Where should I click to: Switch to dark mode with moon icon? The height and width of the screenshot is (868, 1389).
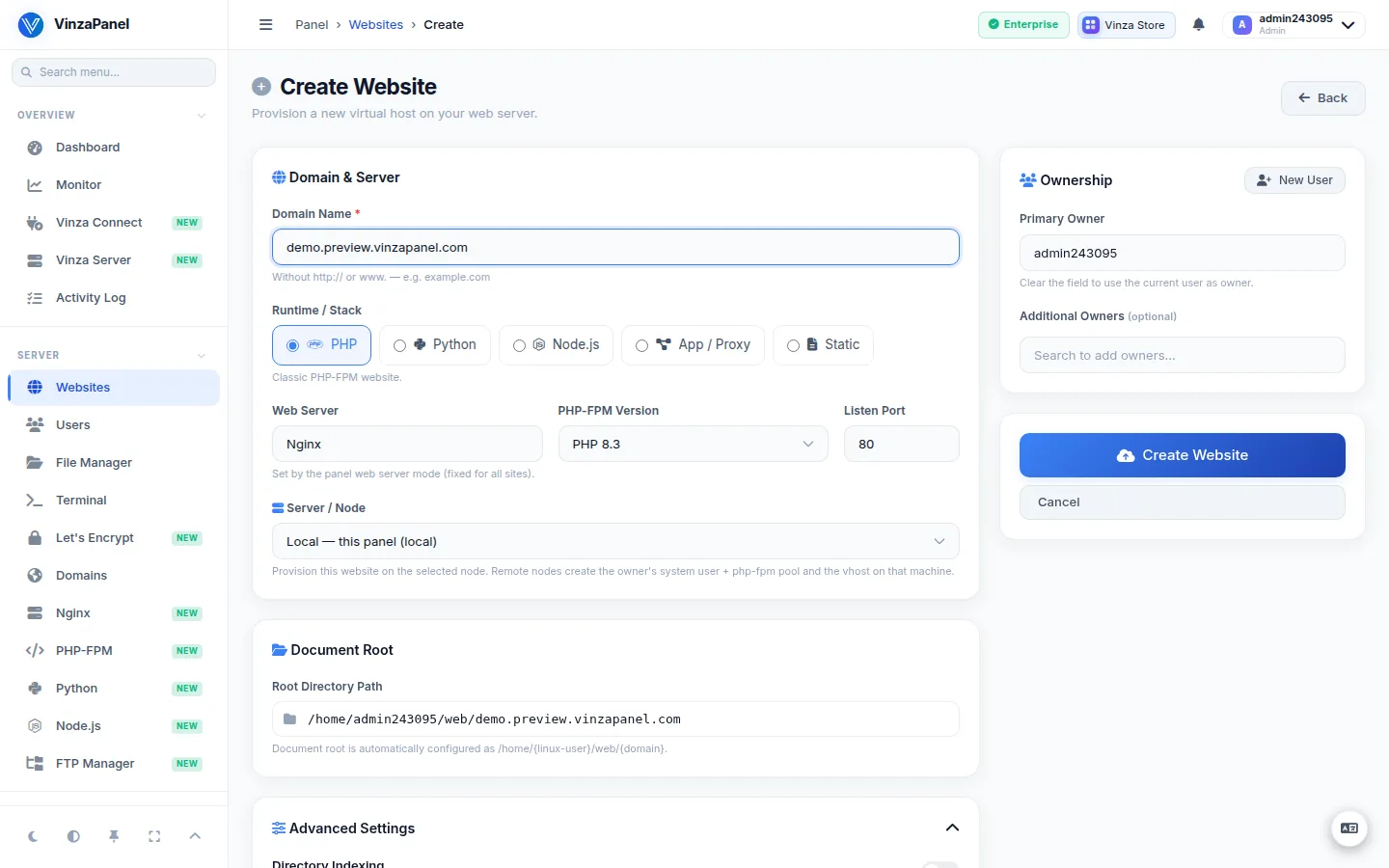[x=33, y=836]
